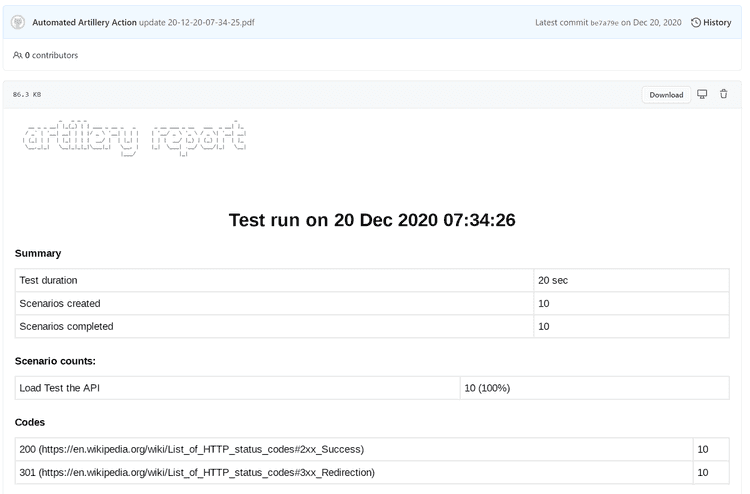The image size is (750, 494).
Task: Select the Scenarios created row
Action: 372,303
